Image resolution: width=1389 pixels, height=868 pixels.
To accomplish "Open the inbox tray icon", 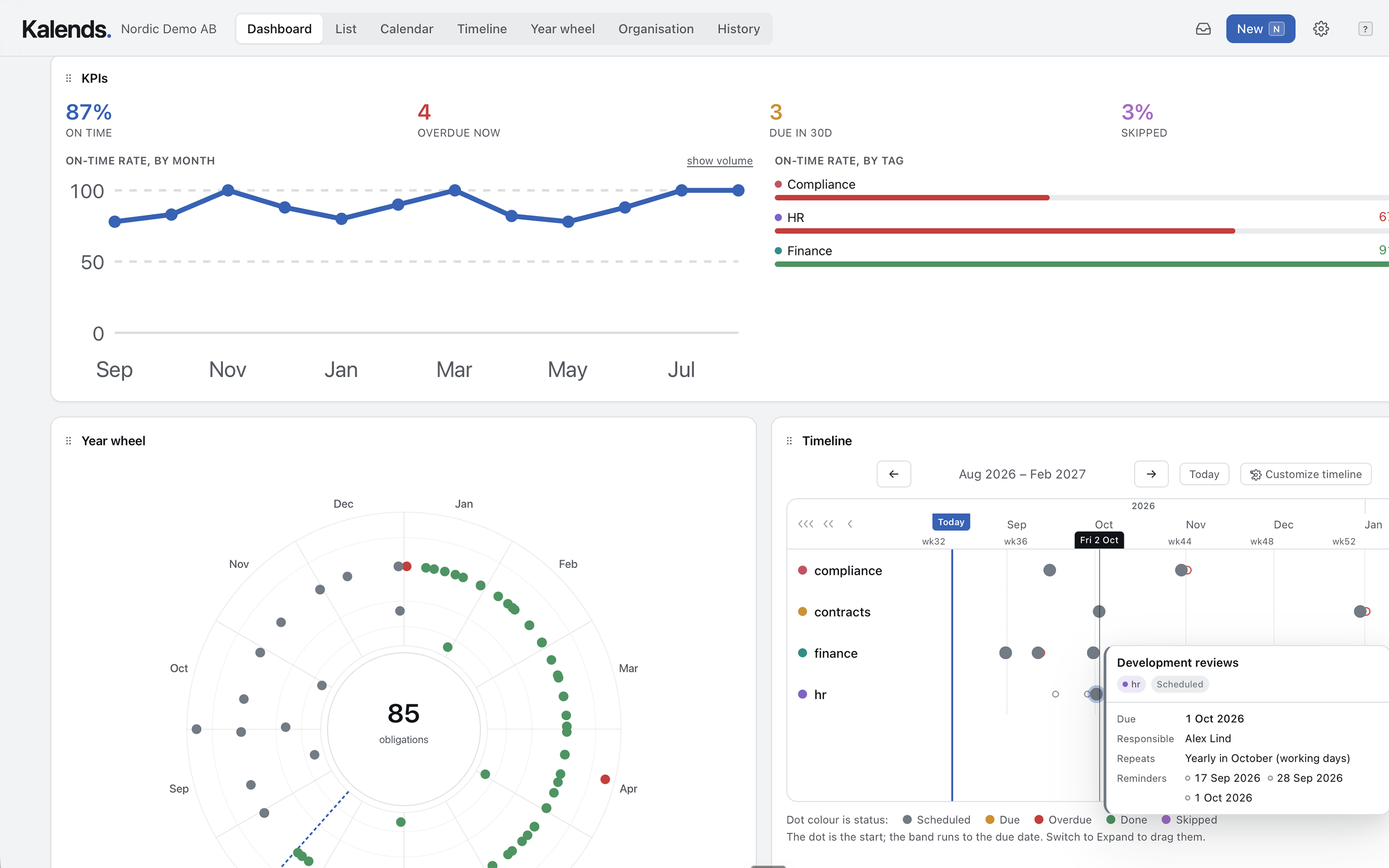I will 1203,29.
